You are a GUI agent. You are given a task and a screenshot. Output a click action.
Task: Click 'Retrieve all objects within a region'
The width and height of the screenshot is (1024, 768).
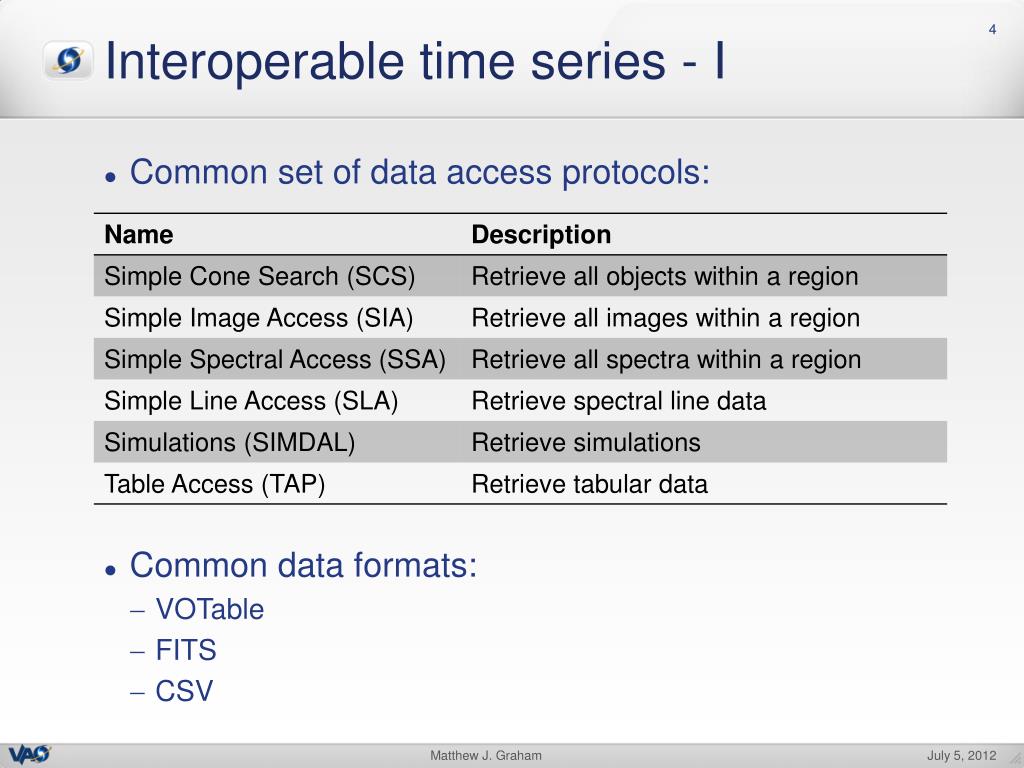tap(665, 276)
